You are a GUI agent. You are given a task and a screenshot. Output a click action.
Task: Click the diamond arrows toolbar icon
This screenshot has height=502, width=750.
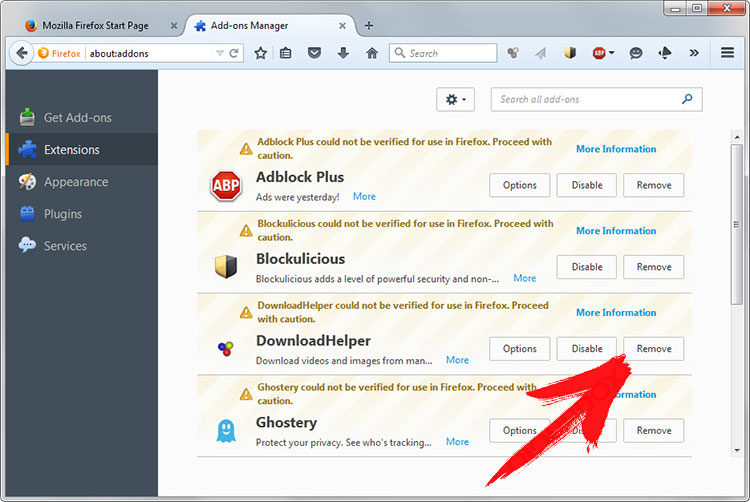pos(665,53)
